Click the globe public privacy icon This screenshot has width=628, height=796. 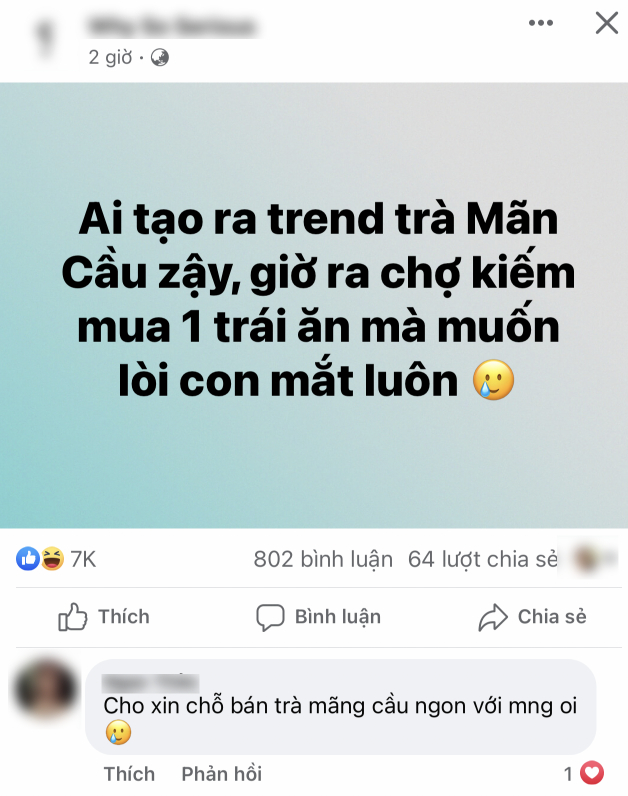(x=159, y=57)
